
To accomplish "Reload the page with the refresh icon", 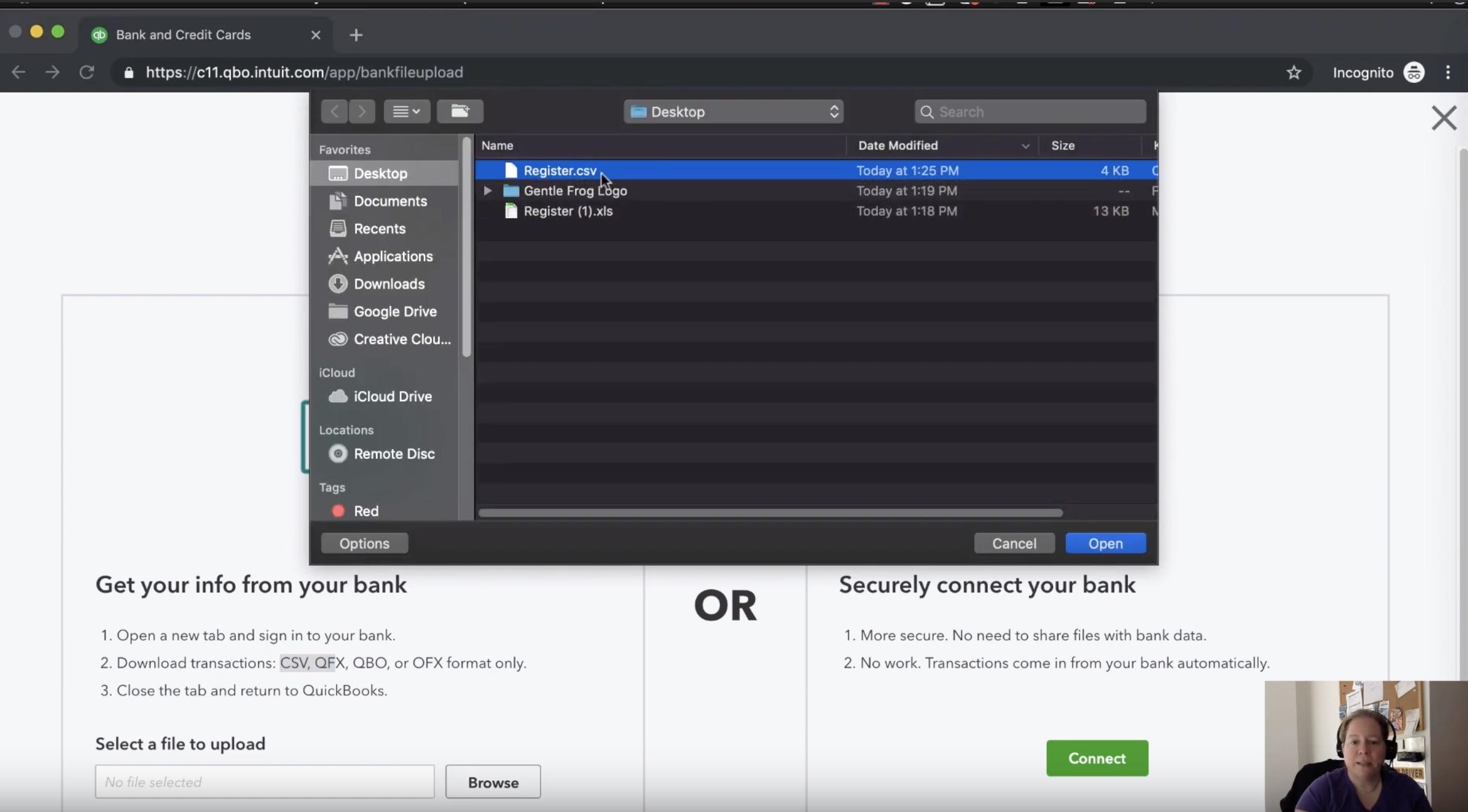I will tap(87, 73).
